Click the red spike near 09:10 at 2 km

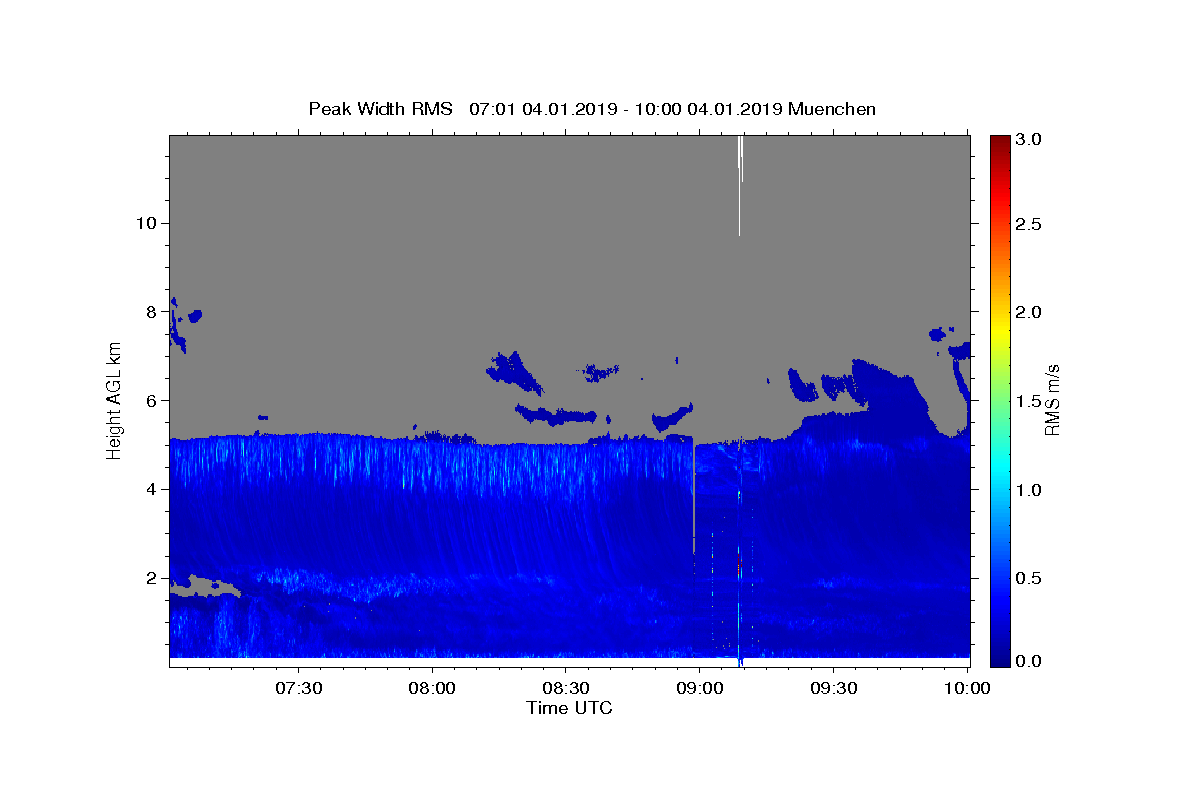(x=738, y=562)
